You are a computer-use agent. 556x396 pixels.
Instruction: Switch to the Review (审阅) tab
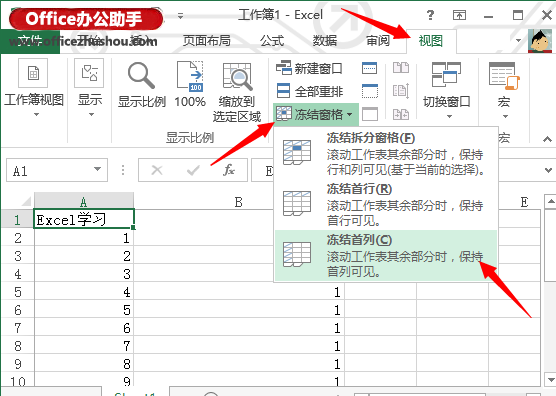(x=378, y=41)
